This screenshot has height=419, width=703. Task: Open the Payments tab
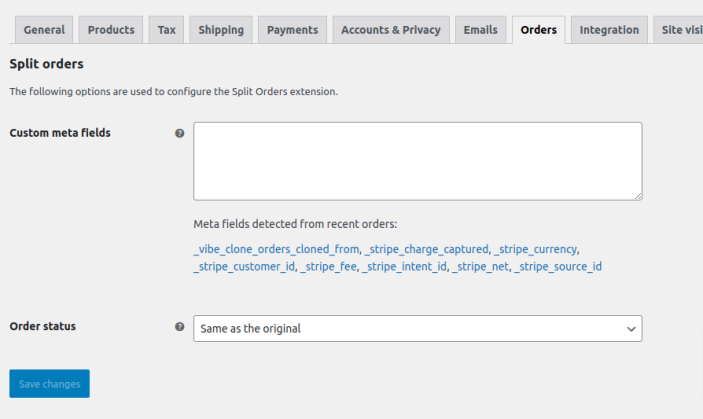point(292,30)
